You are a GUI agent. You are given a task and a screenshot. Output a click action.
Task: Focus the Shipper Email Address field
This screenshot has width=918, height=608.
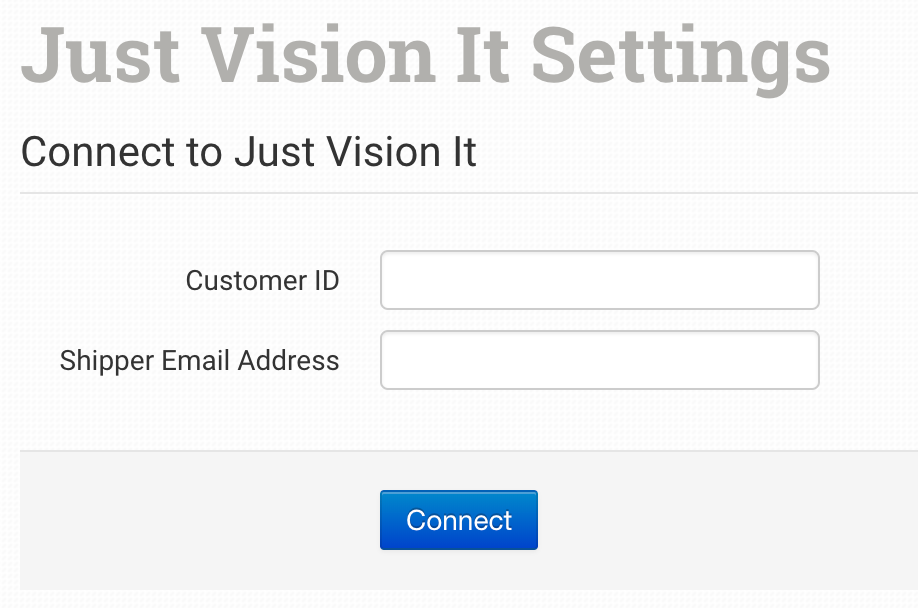click(x=599, y=360)
